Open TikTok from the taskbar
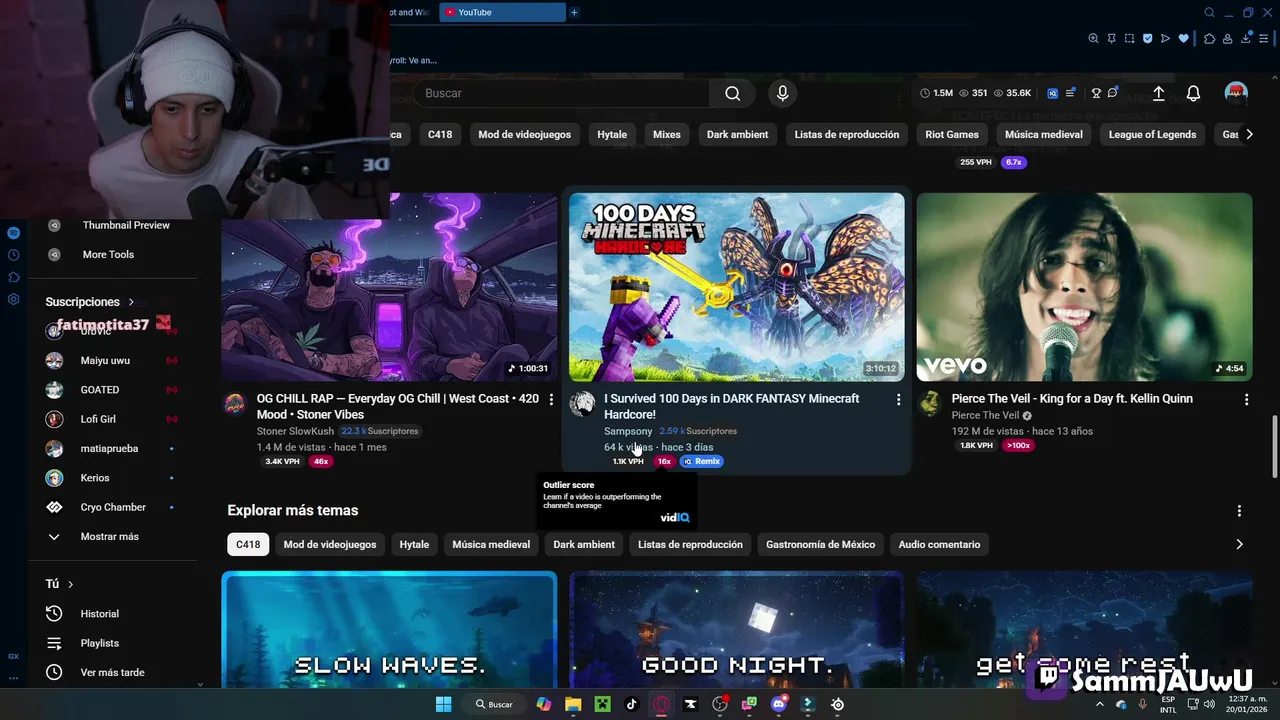 [631, 704]
